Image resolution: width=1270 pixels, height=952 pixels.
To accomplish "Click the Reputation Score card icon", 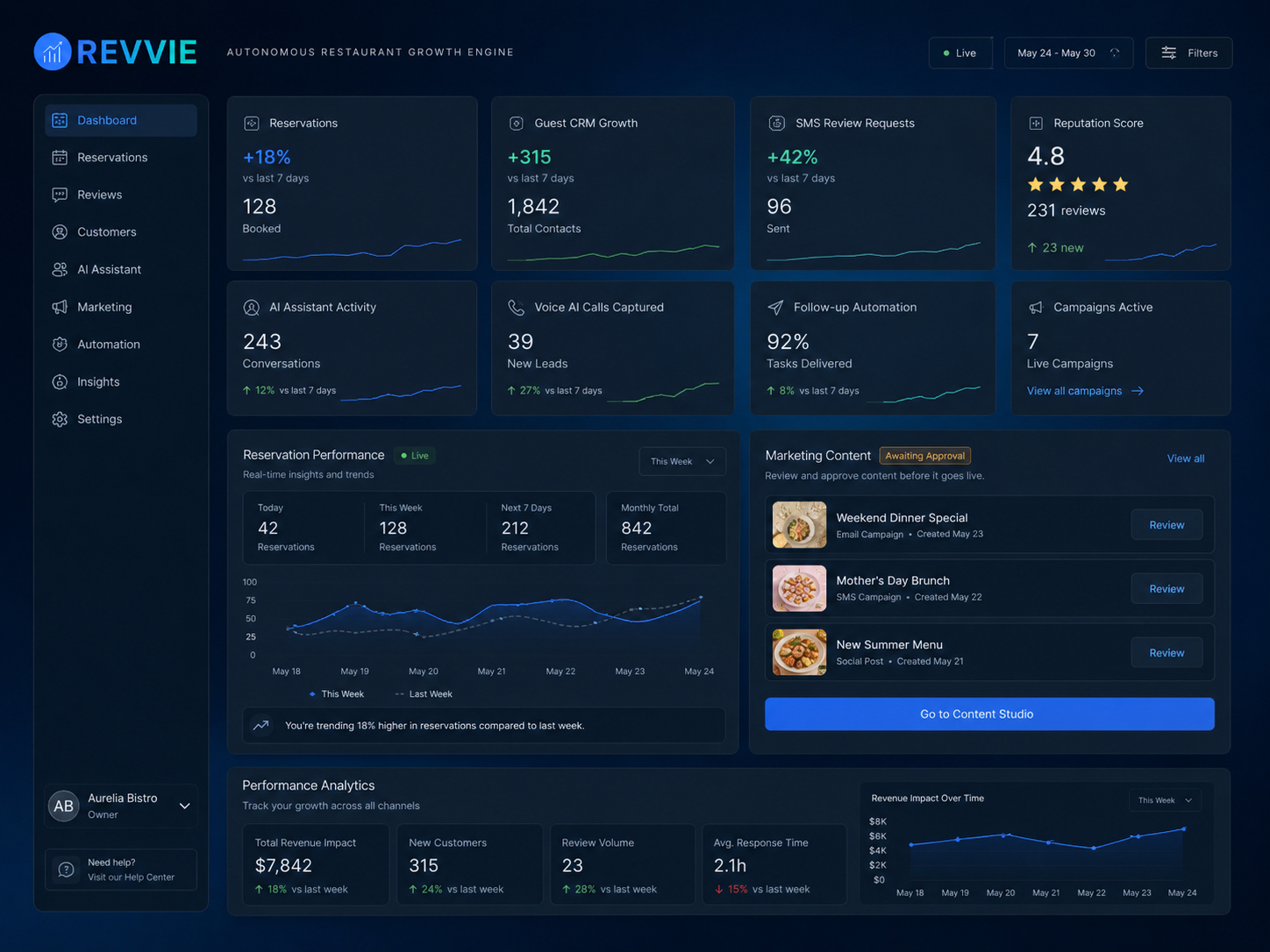I will [1036, 124].
